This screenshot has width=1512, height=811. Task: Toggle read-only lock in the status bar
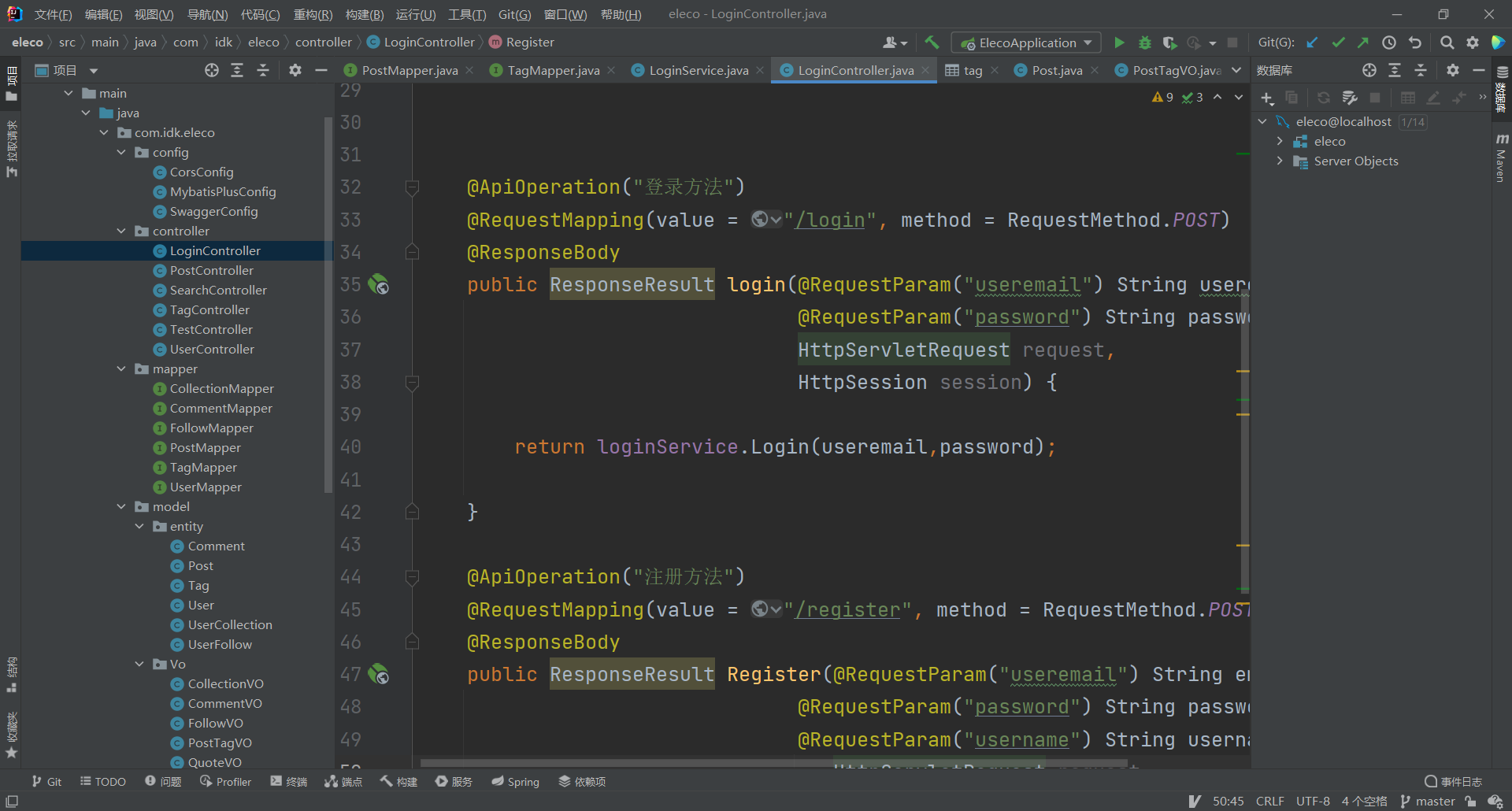(1470, 801)
